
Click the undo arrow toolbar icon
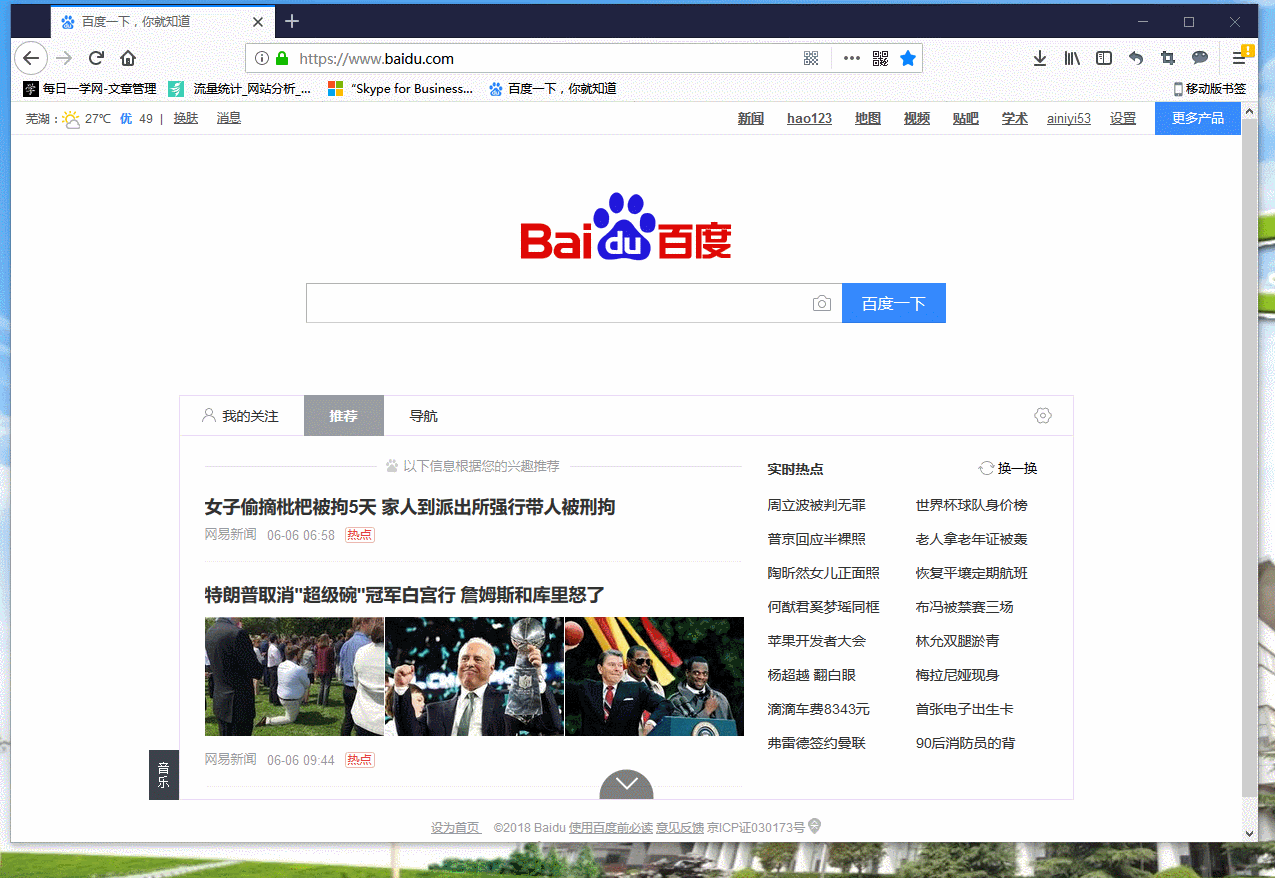[1136, 59]
